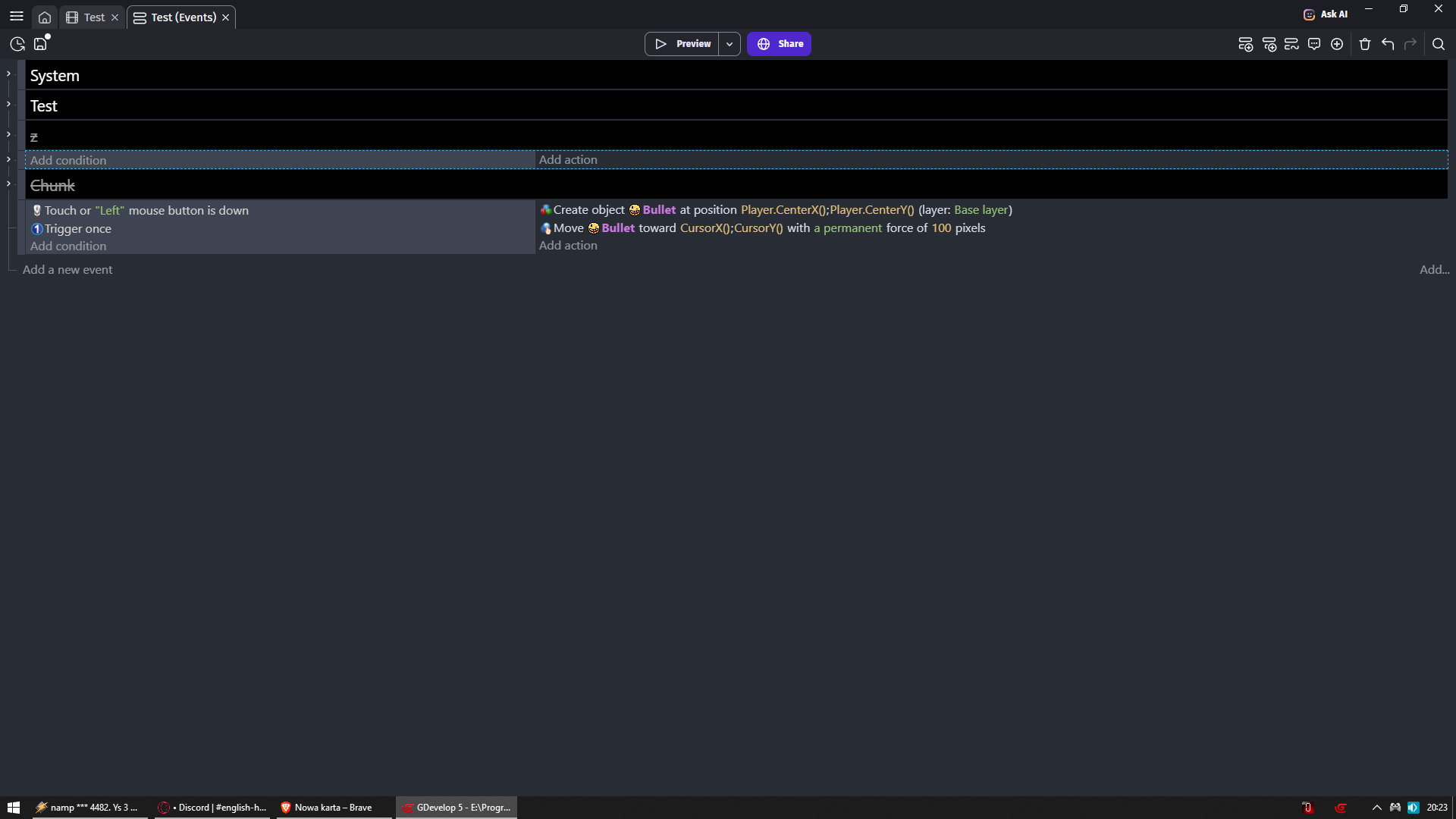Viewport: 1456px width, 819px height.
Task: Click the Add sub-event toolbar icon
Action: pyautogui.click(x=1269, y=44)
